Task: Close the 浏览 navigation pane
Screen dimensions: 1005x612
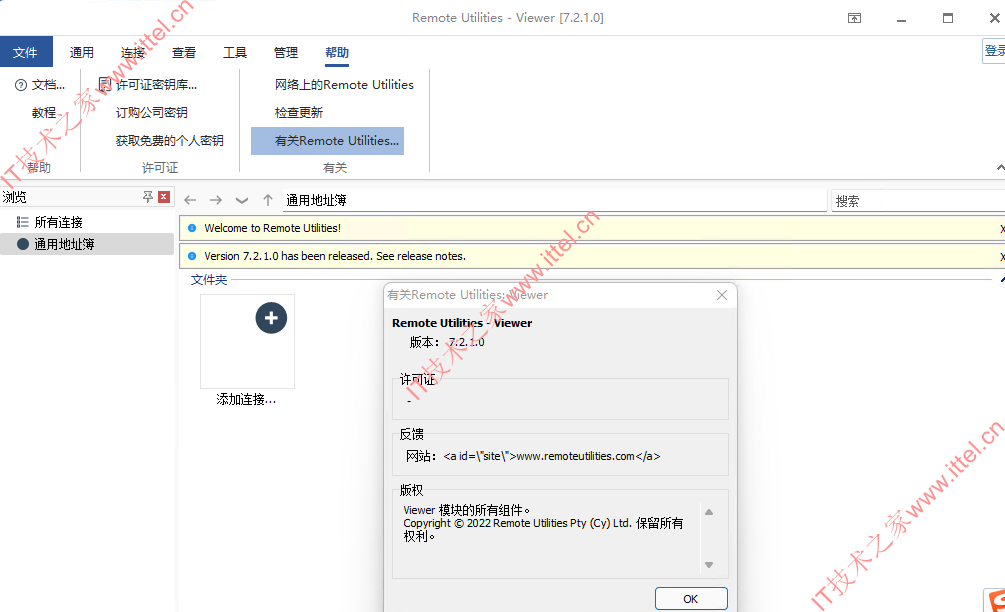Action: click(164, 197)
